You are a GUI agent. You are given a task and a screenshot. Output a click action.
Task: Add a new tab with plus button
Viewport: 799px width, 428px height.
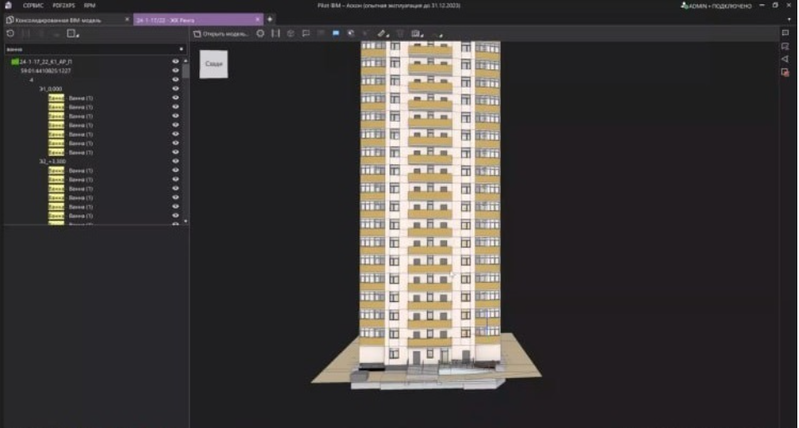pos(269,19)
